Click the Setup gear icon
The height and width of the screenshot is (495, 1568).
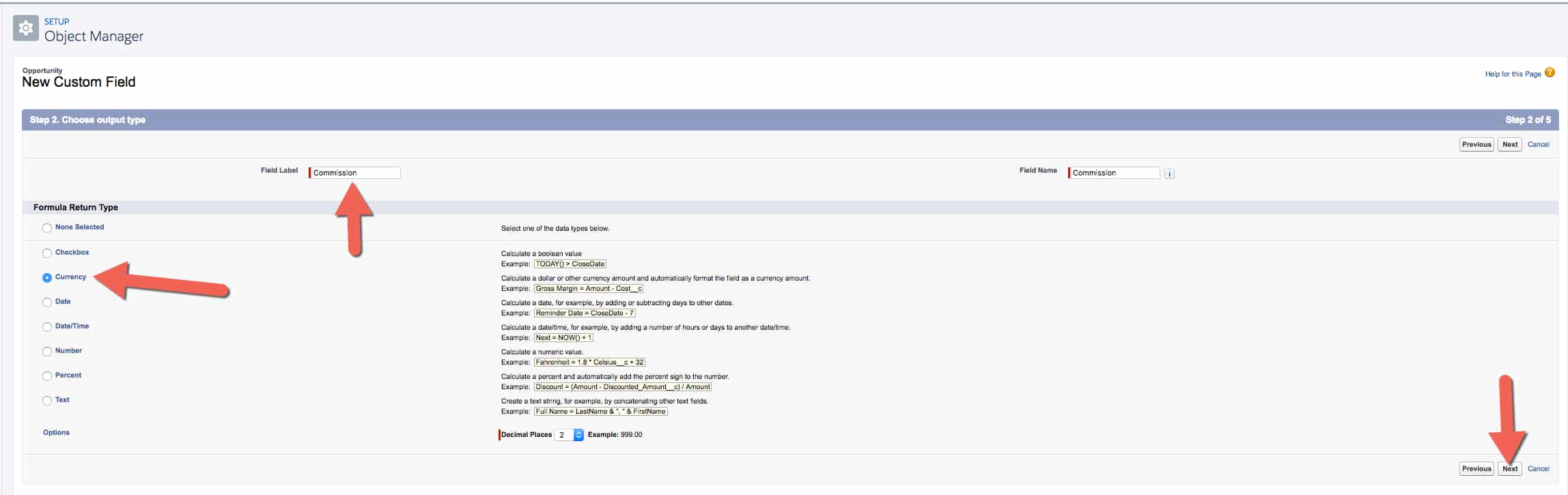[x=26, y=29]
